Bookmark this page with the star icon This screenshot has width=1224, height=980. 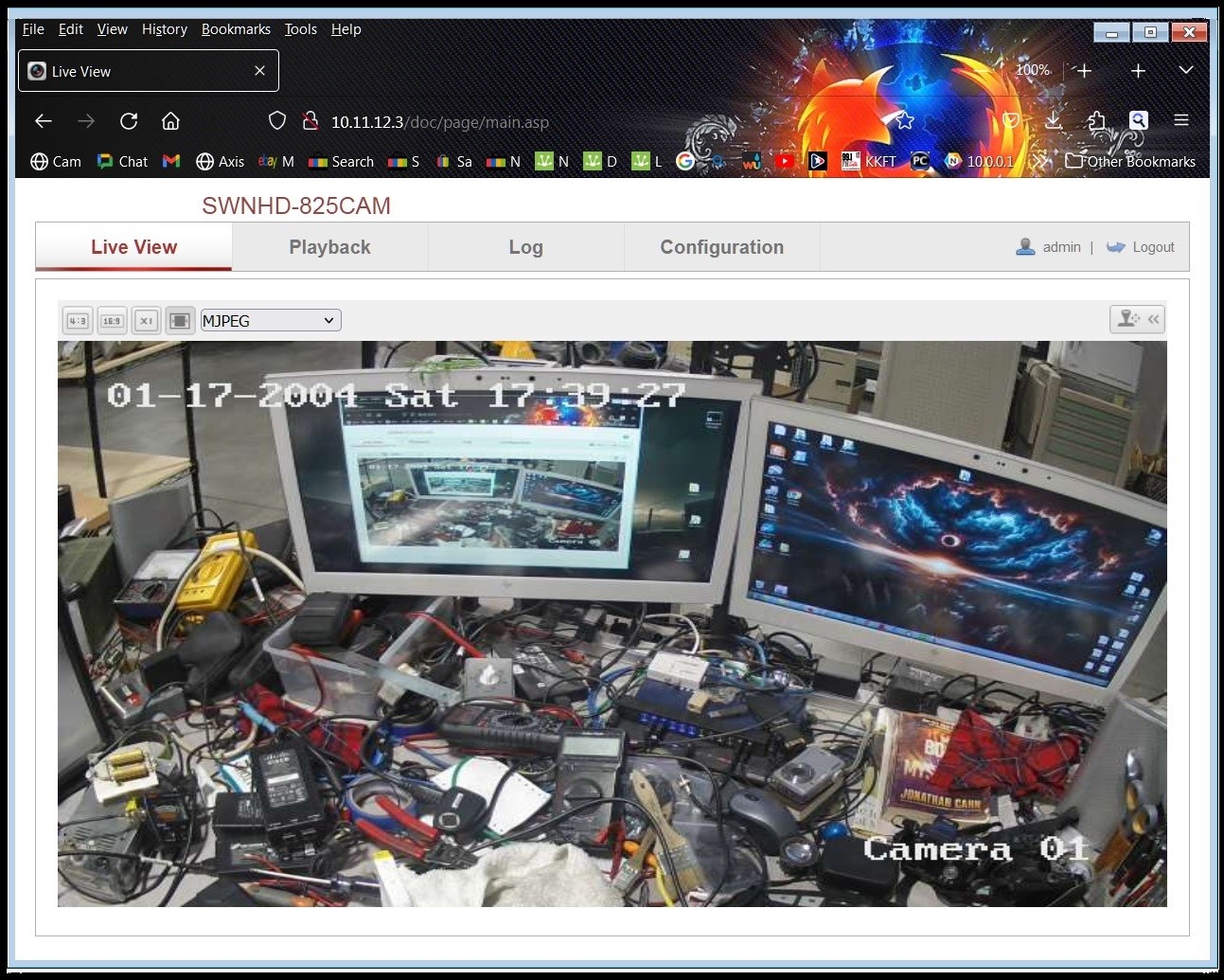904,120
